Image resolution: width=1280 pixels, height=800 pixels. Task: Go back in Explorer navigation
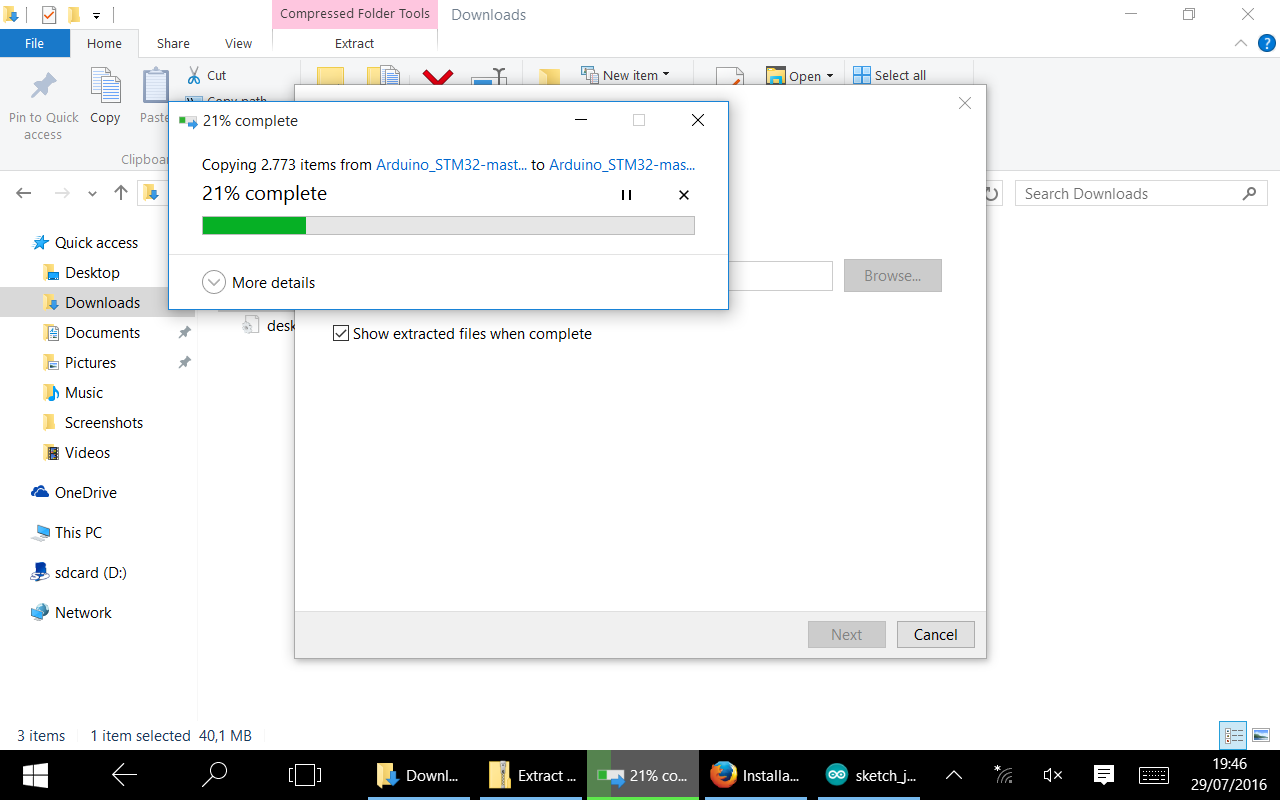[x=24, y=194]
